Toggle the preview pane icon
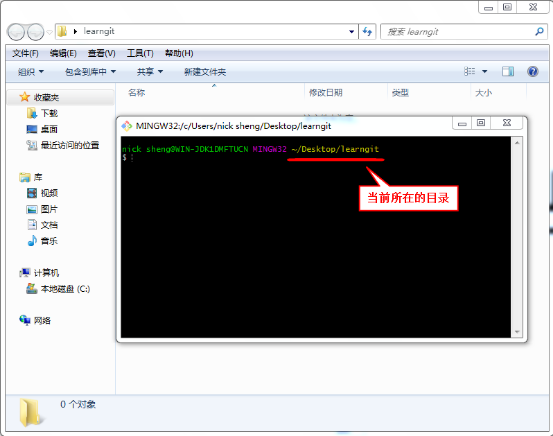This screenshot has height=436, width=553. pos(508,72)
